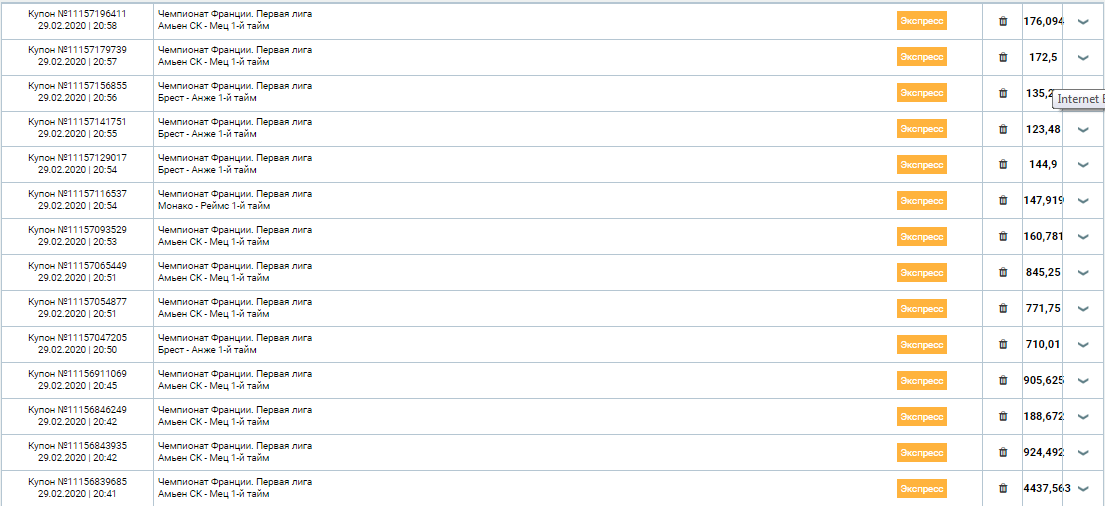The image size is (1105, 506).
Task: Show details for coupon №11156843935
Action: 1083,453
